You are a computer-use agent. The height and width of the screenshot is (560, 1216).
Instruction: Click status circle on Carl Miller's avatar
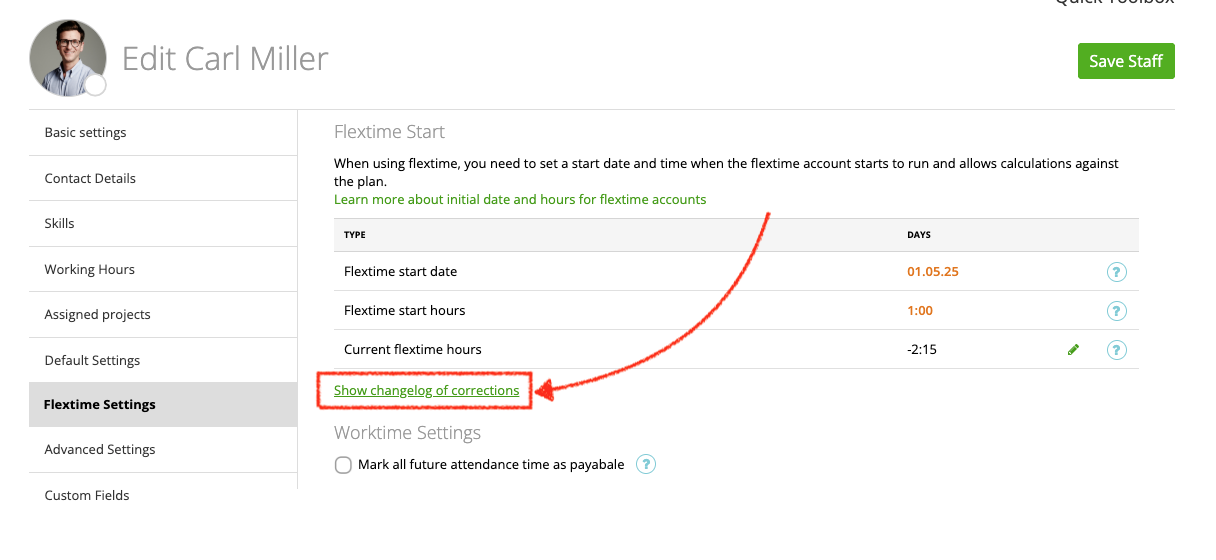pyautogui.click(x=95, y=86)
